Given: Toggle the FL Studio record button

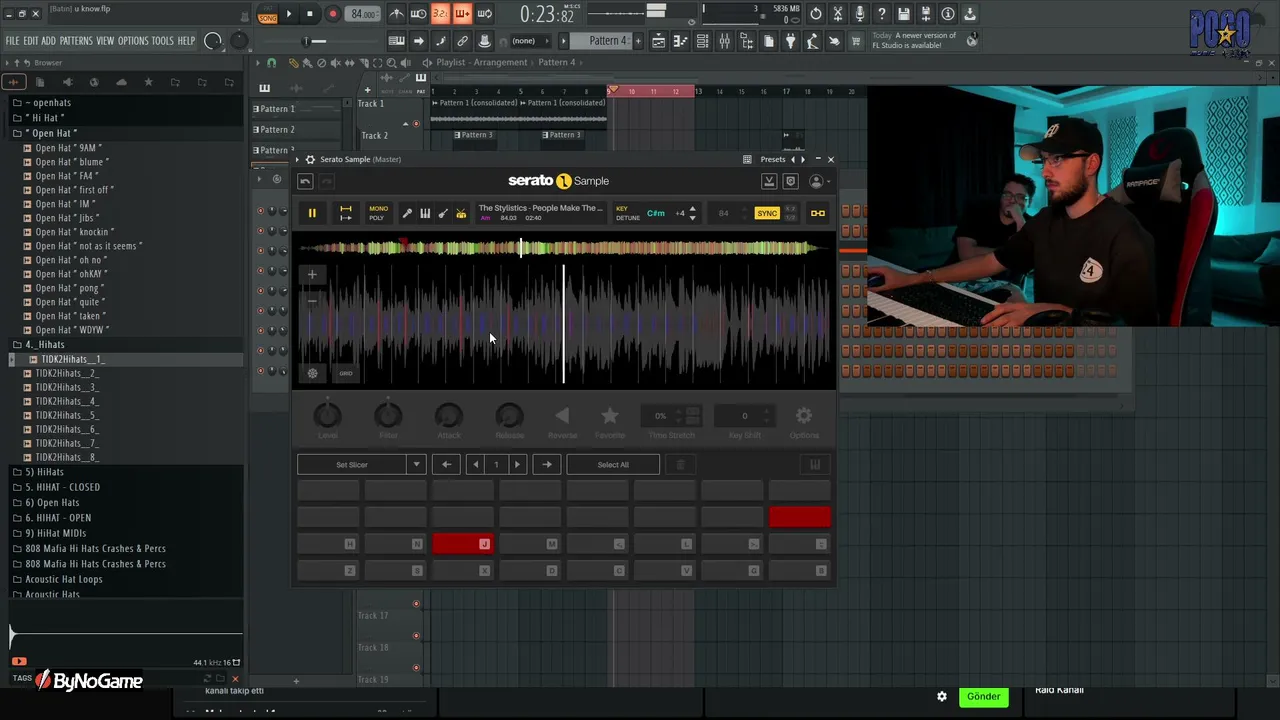Looking at the screenshot, I should 332,14.
